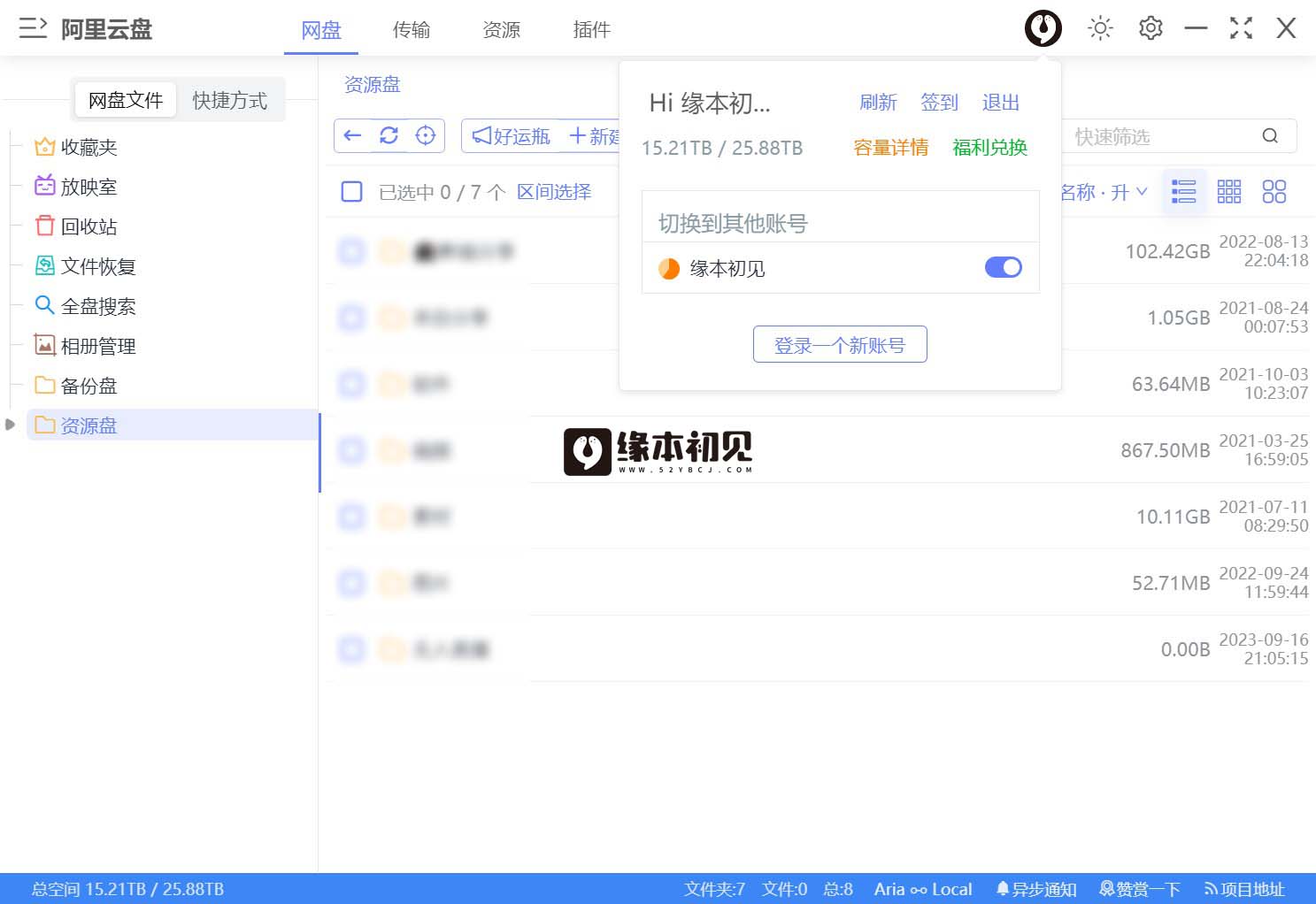
Task: Check the row sized 102.42GB
Action: point(351,251)
